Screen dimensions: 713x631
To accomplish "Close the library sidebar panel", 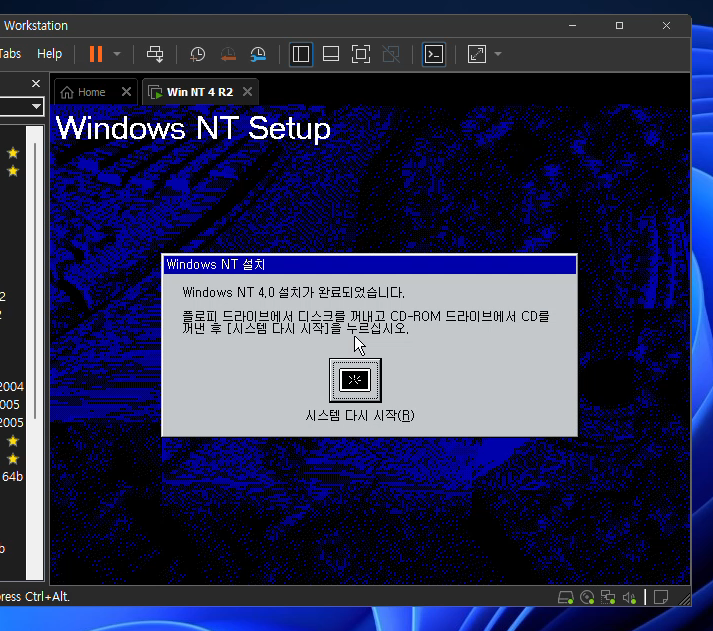I will click(36, 83).
